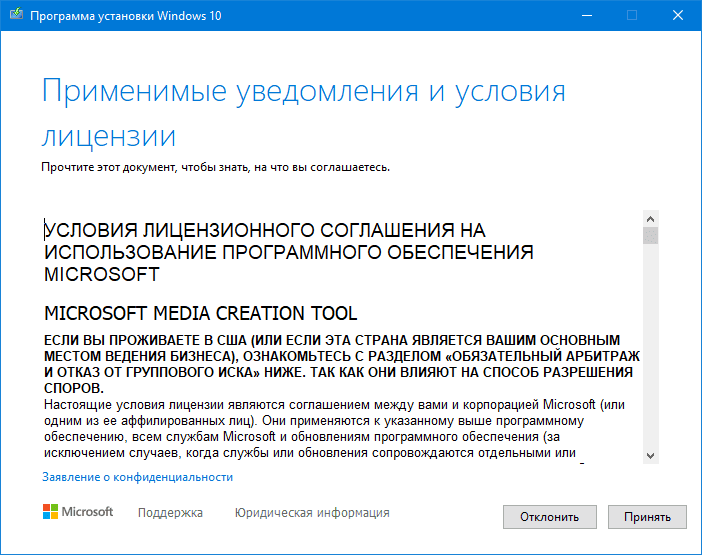Open the Юридическая информация link

[x=312, y=513]
